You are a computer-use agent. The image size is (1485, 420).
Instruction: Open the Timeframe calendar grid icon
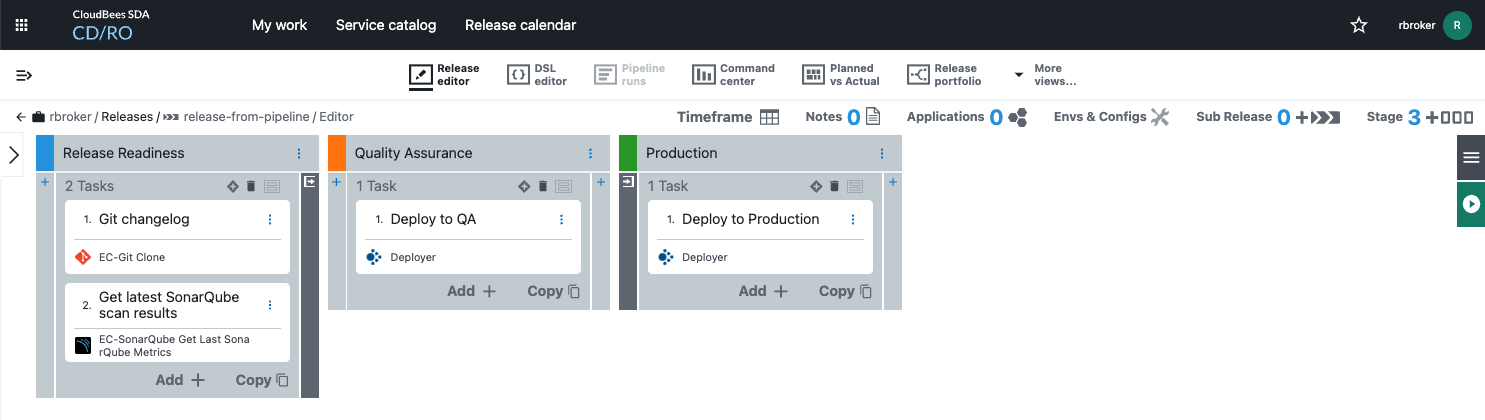(x=769, y=117)
